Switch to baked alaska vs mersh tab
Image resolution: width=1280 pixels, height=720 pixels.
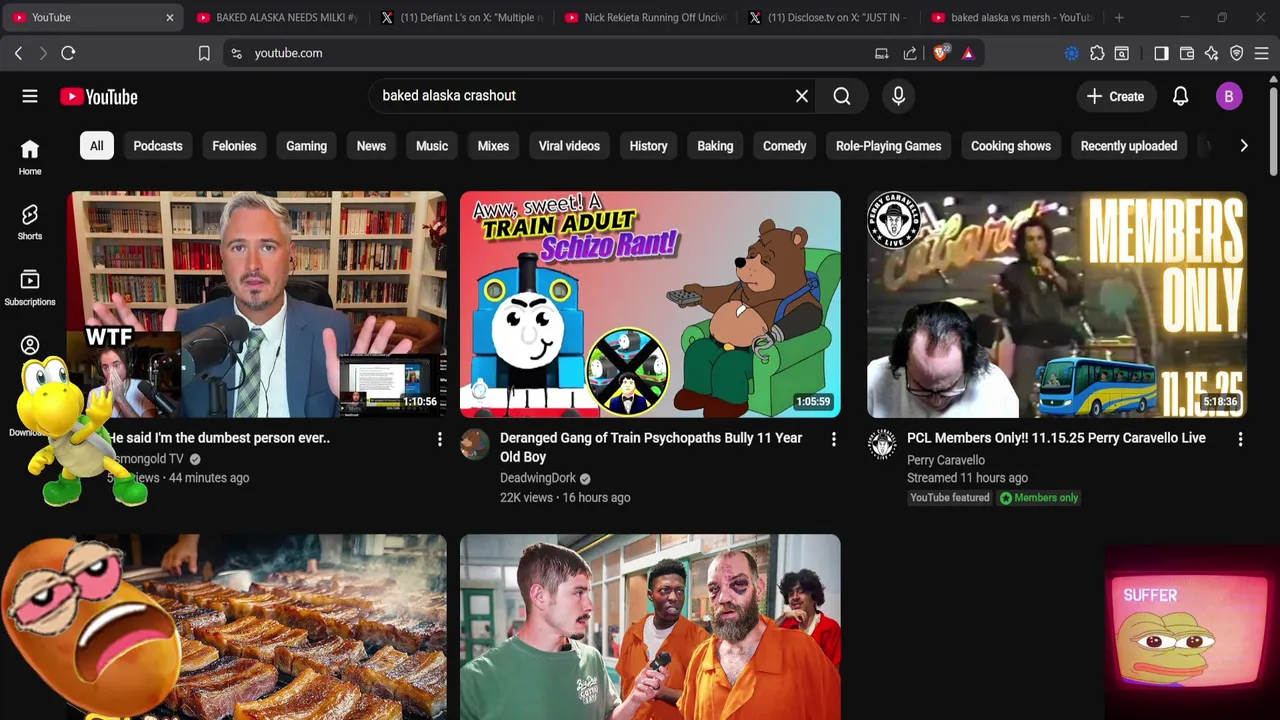tap(1012, 17)
